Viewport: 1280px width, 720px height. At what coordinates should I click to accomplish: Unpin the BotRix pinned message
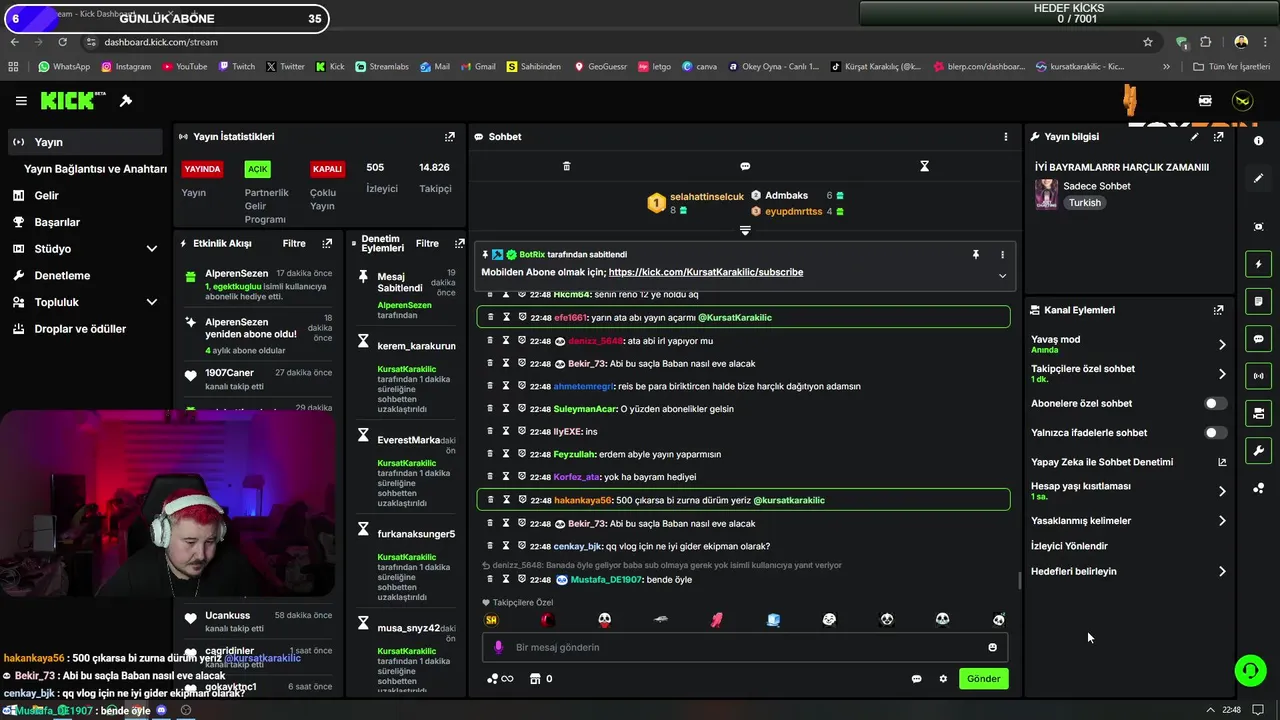pos(976,255)
